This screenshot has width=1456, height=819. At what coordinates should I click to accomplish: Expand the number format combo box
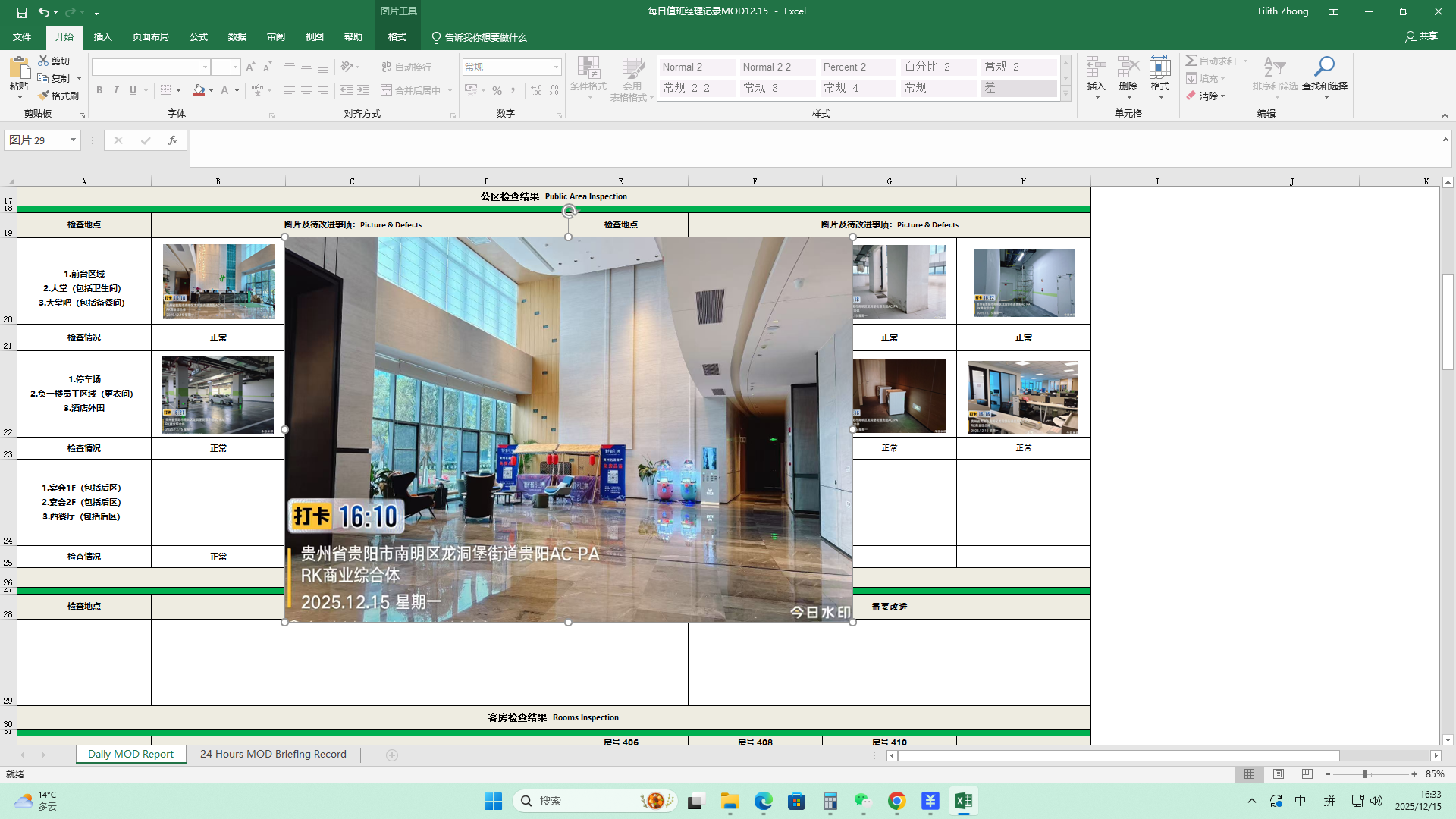click(556, 67)
